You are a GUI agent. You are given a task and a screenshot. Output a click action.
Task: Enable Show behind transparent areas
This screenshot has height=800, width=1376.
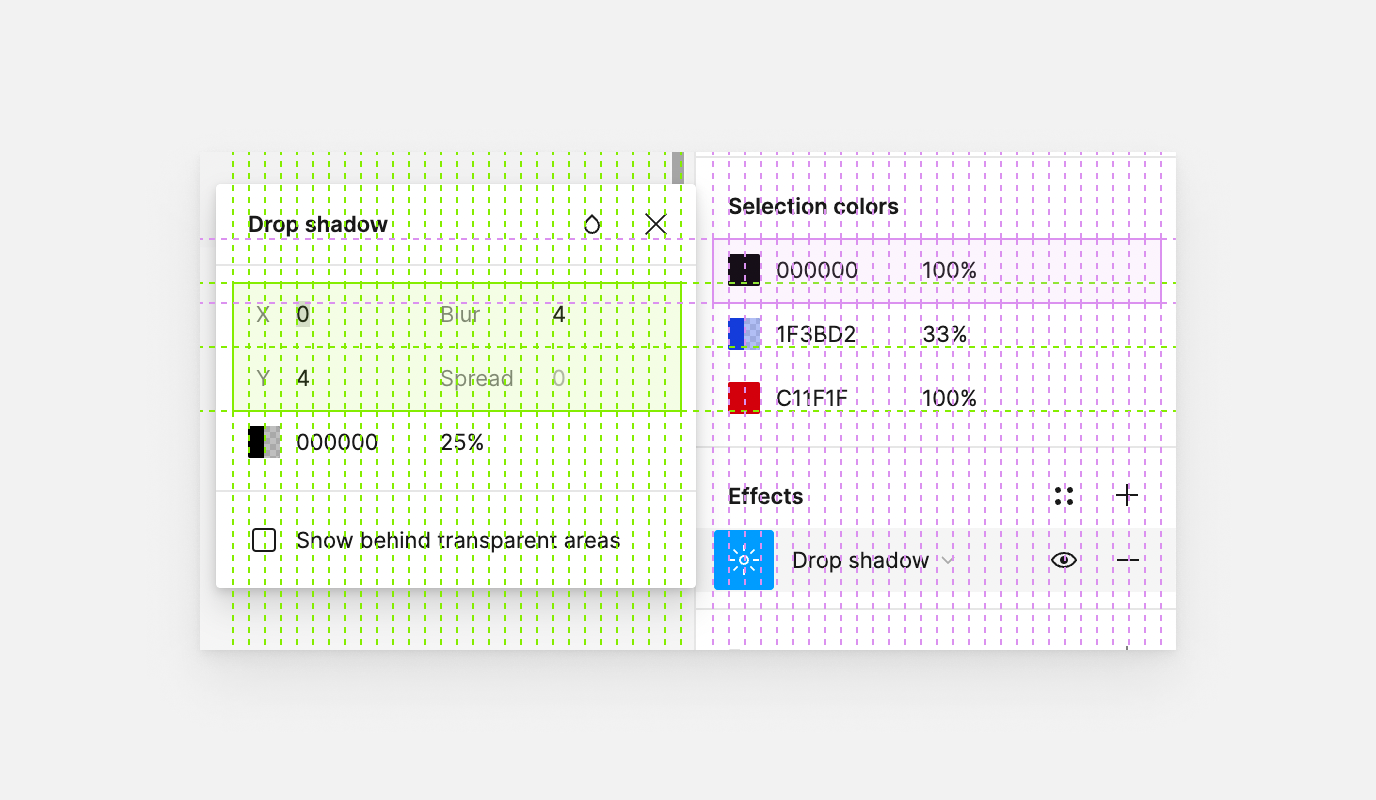[264, 541]
